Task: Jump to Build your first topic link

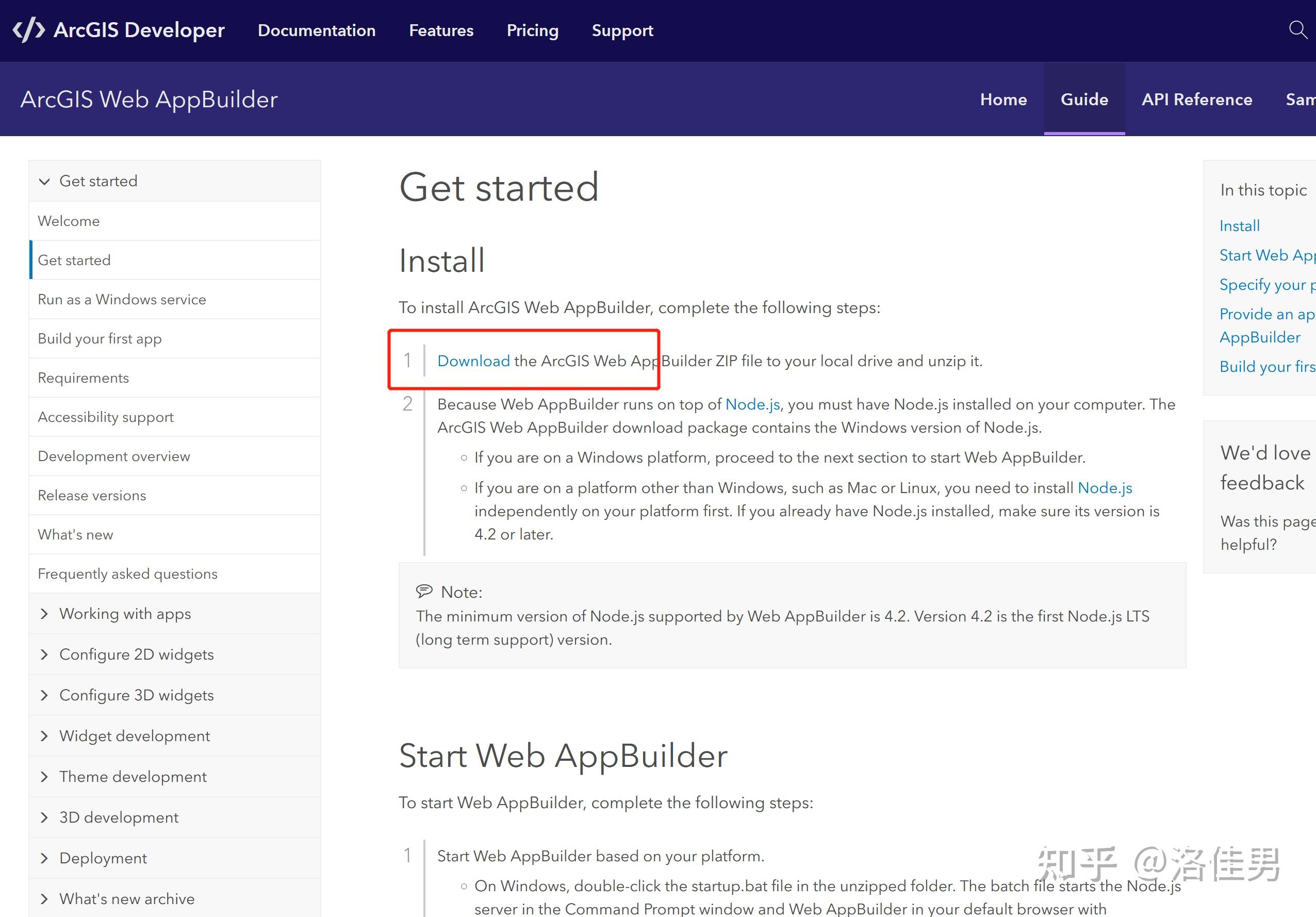Action: pos(1268,367)
